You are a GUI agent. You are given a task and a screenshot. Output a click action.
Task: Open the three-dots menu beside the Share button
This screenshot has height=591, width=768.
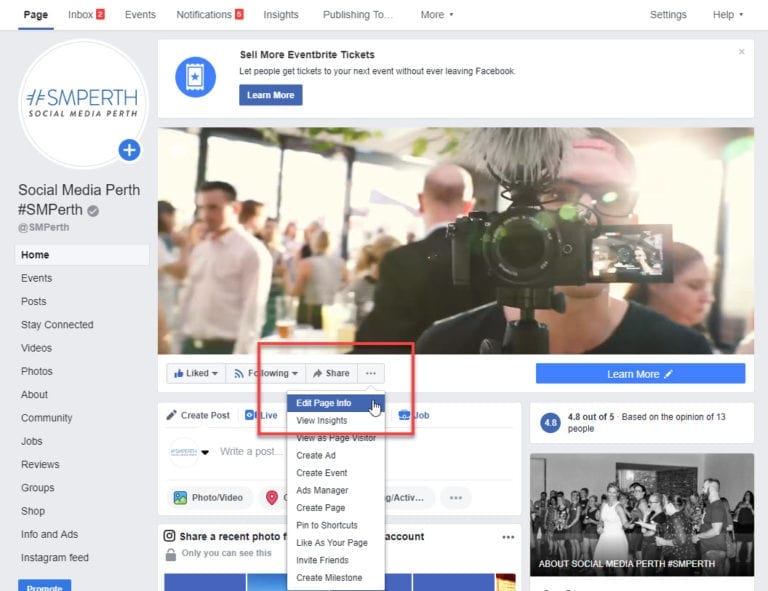(371, 373)
